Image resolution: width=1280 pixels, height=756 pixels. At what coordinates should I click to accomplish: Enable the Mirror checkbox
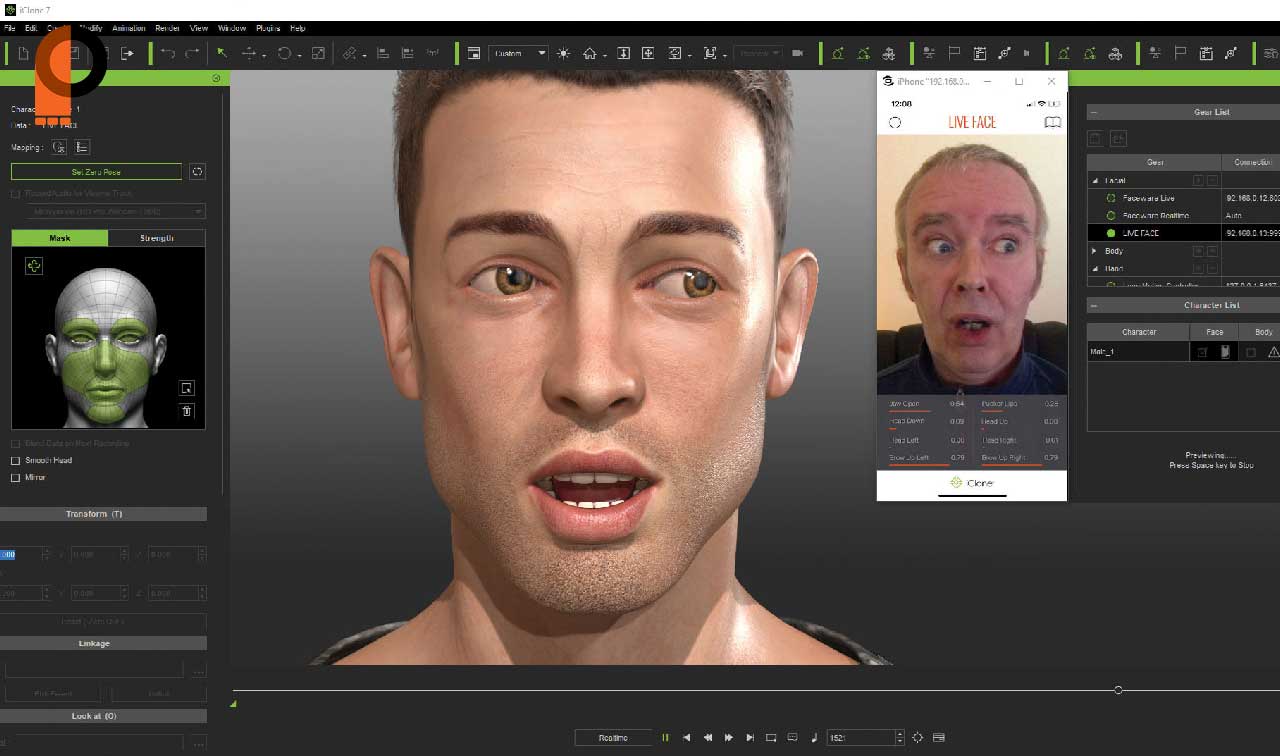tap(15, 478)
